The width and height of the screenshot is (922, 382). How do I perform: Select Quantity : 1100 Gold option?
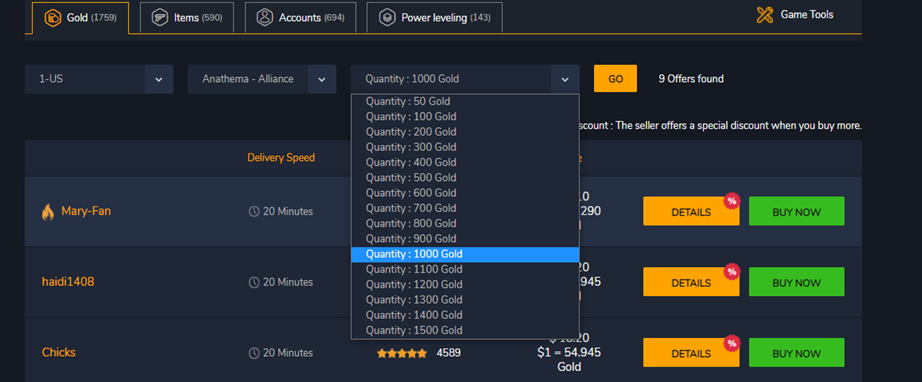(x=465, y=269)
